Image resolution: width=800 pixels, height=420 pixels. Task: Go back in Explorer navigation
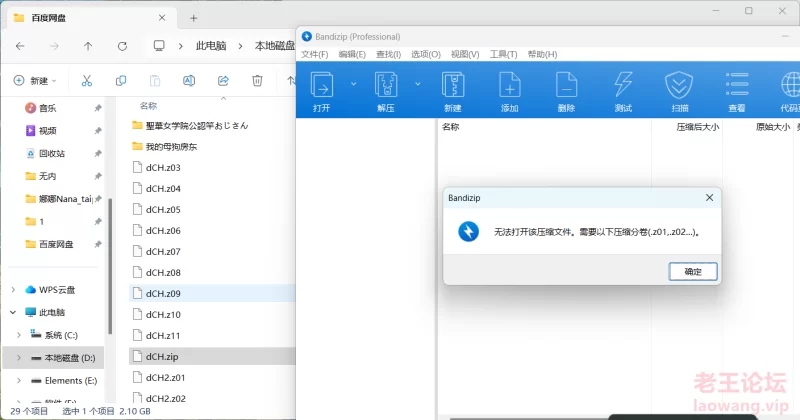(x=20, y=46)
